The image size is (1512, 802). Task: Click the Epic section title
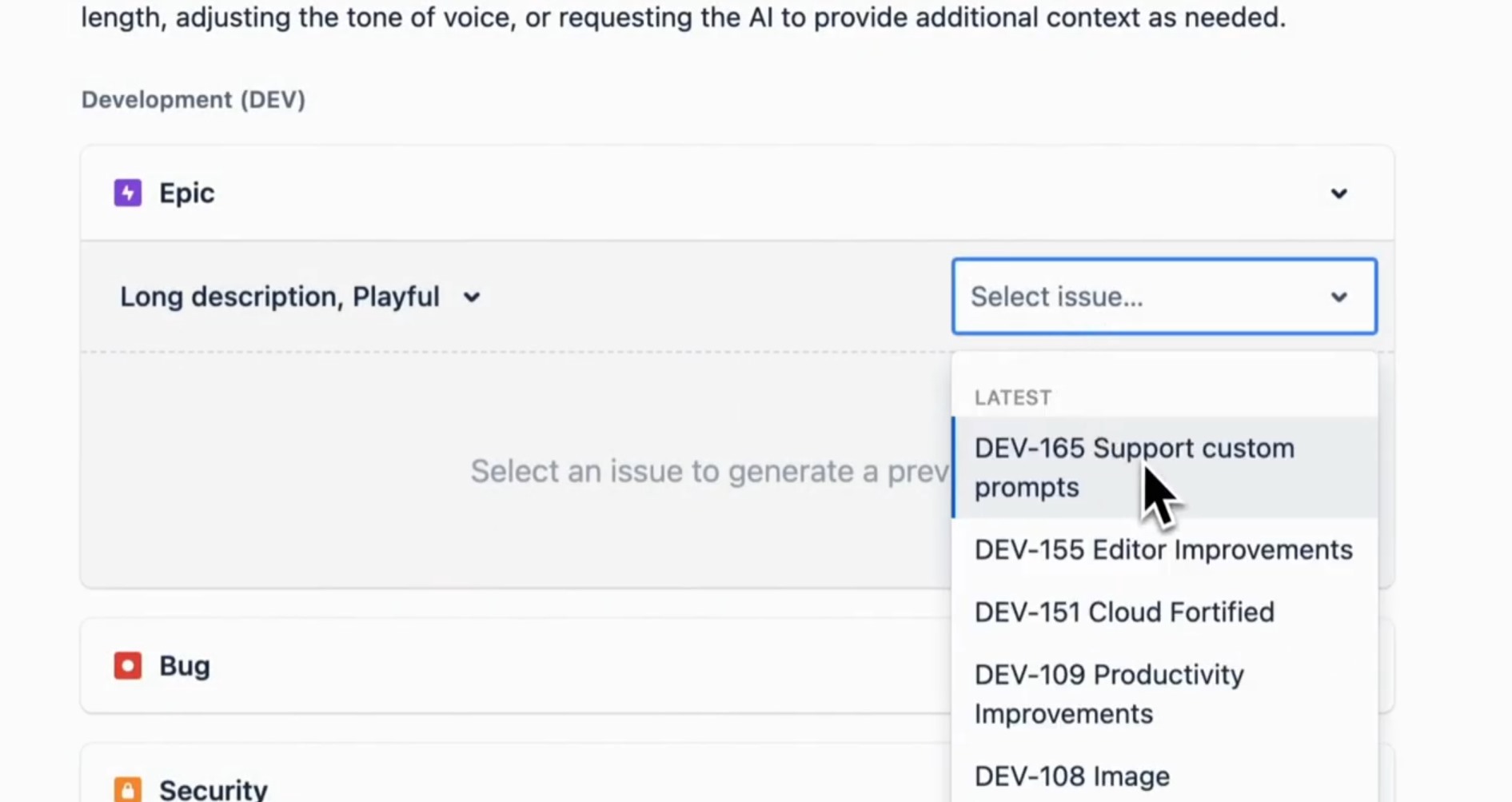[x=186, y=193]
